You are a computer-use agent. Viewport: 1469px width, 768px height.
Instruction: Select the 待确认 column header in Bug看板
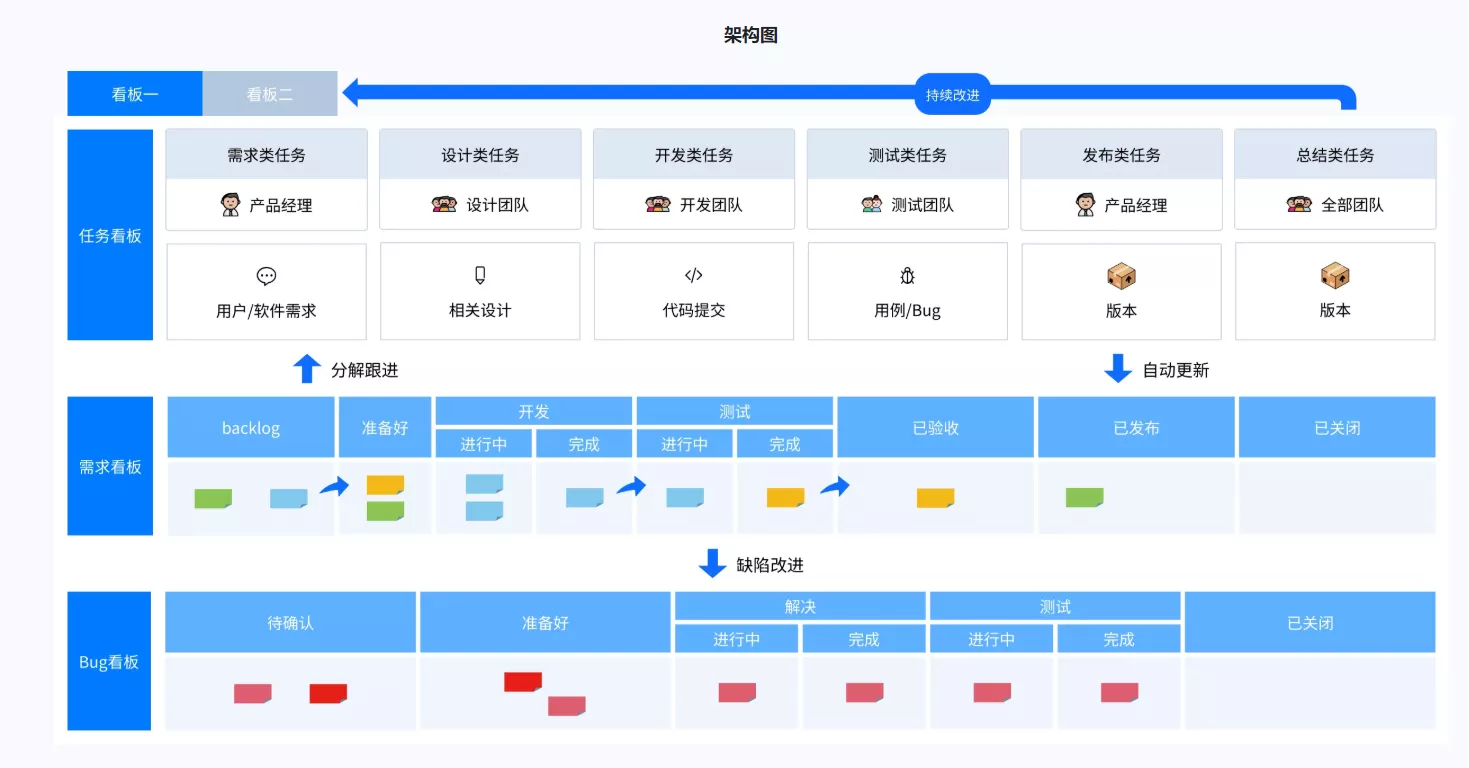(291, 622)
